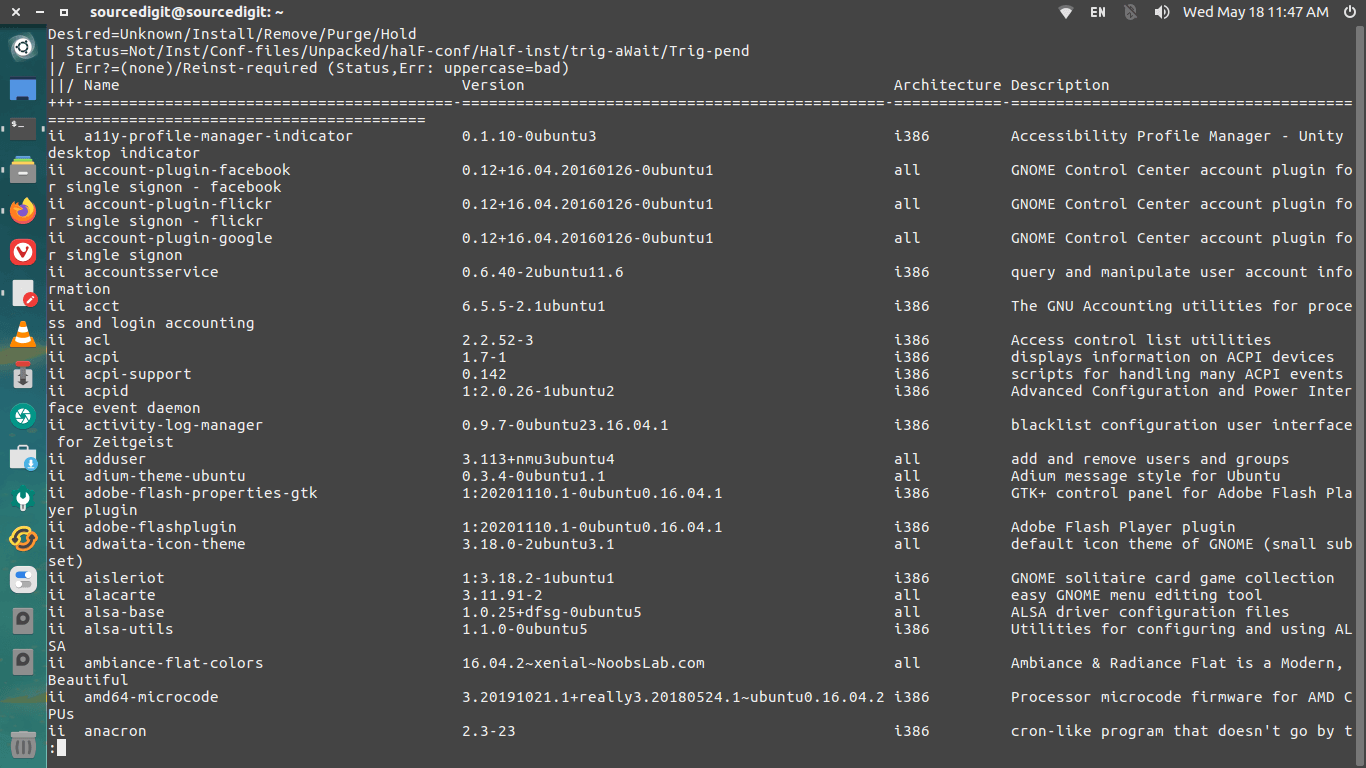This screenshot has width=1366, height=768.
Task: Open the Files manager from the dock
Action: coord(23,170)
